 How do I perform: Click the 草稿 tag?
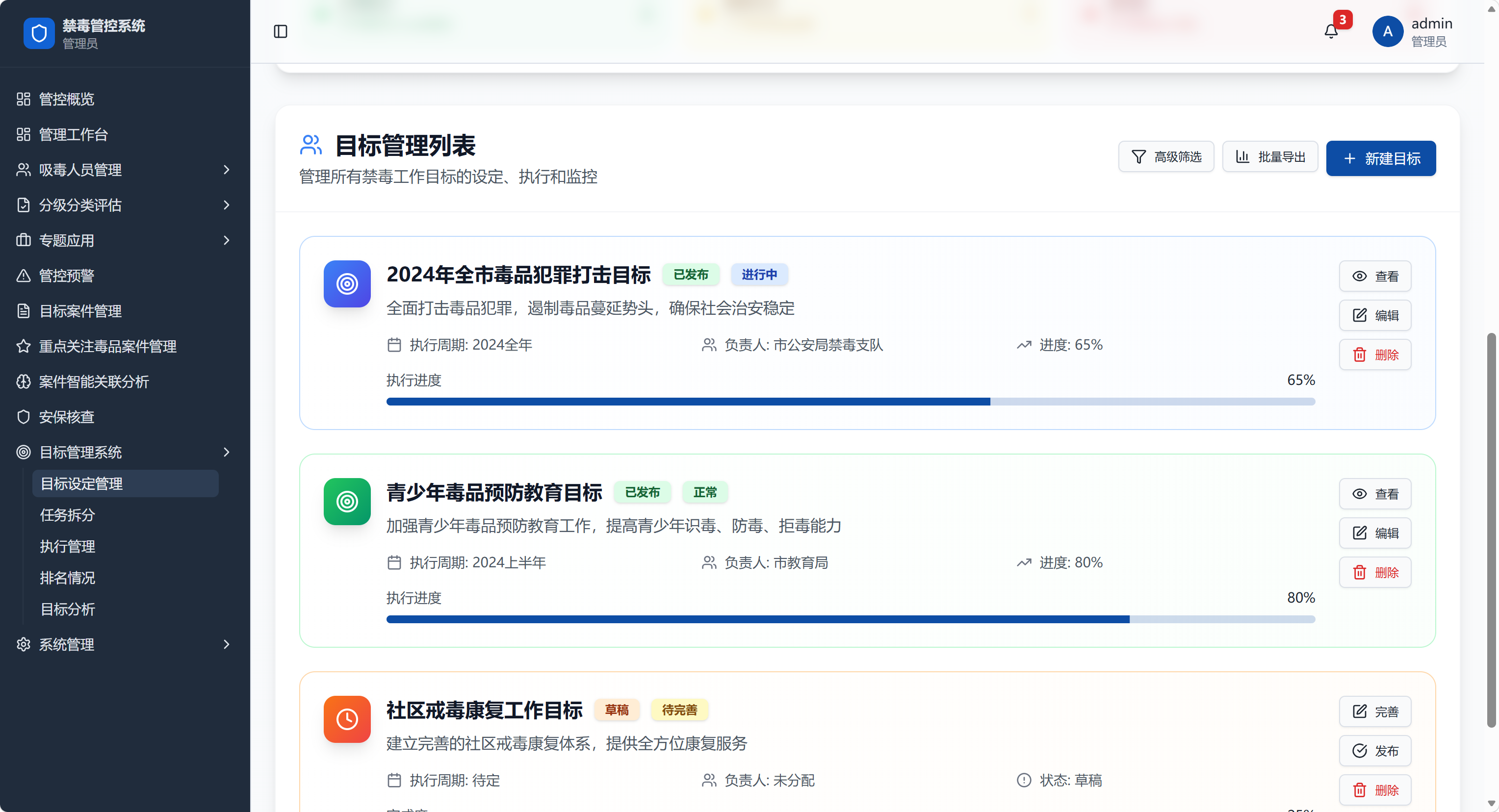pos(617,710)
